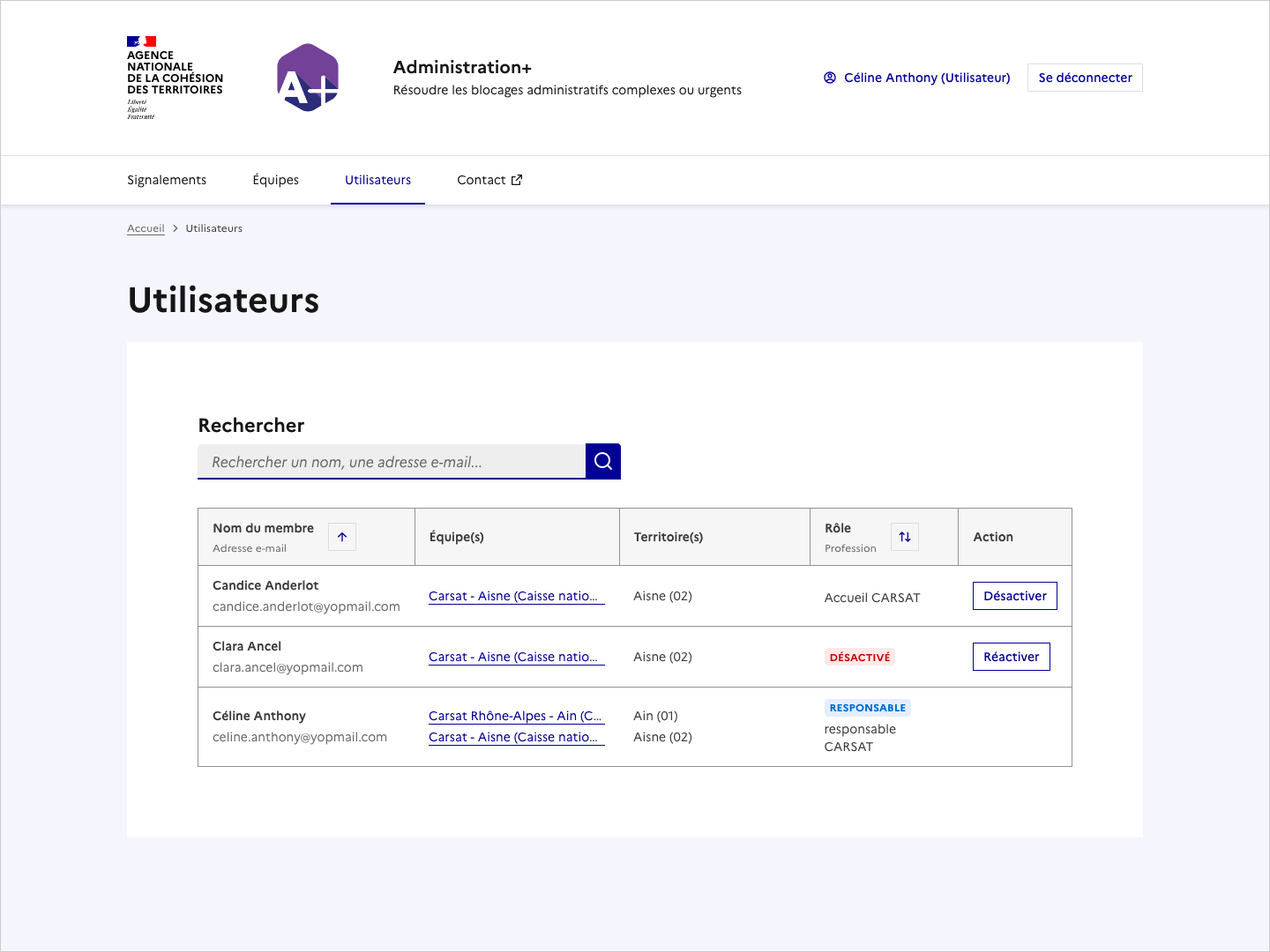The width and height of the screenshot is (1270, 952).
Task: Click the RESPONSABLE badge for Céline Anthony
Action: click(x=867, y=707)
